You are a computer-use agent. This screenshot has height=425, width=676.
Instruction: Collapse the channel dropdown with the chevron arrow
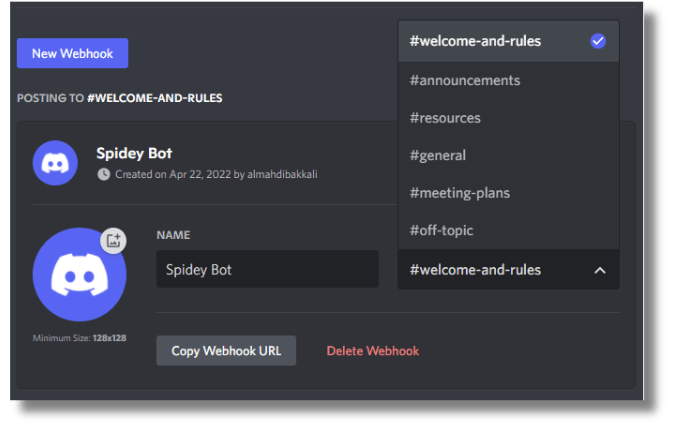(x=599, y=270)
